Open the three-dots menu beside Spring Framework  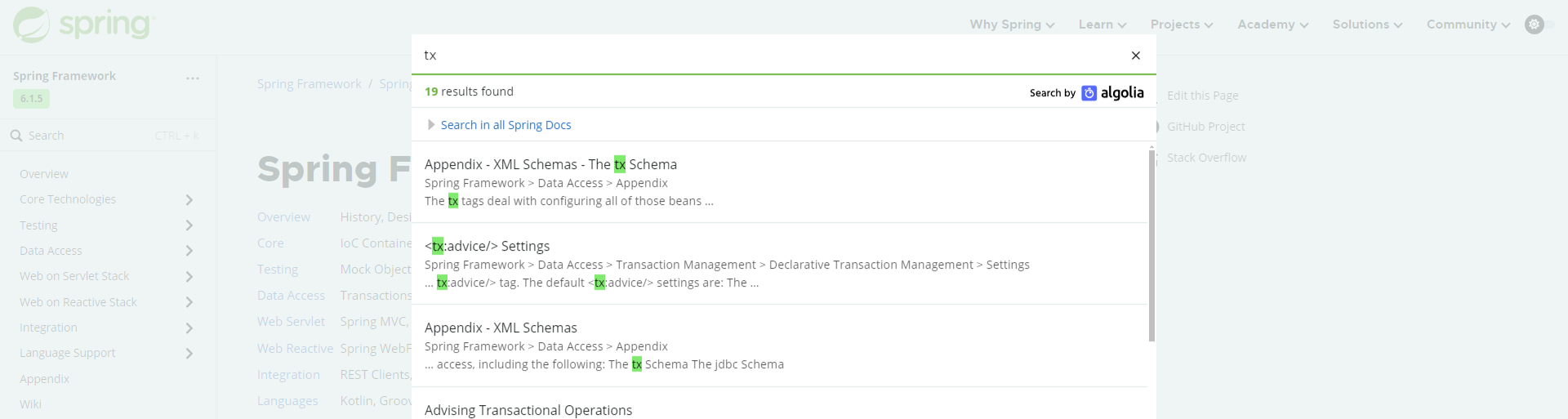[x=193, y=78]
